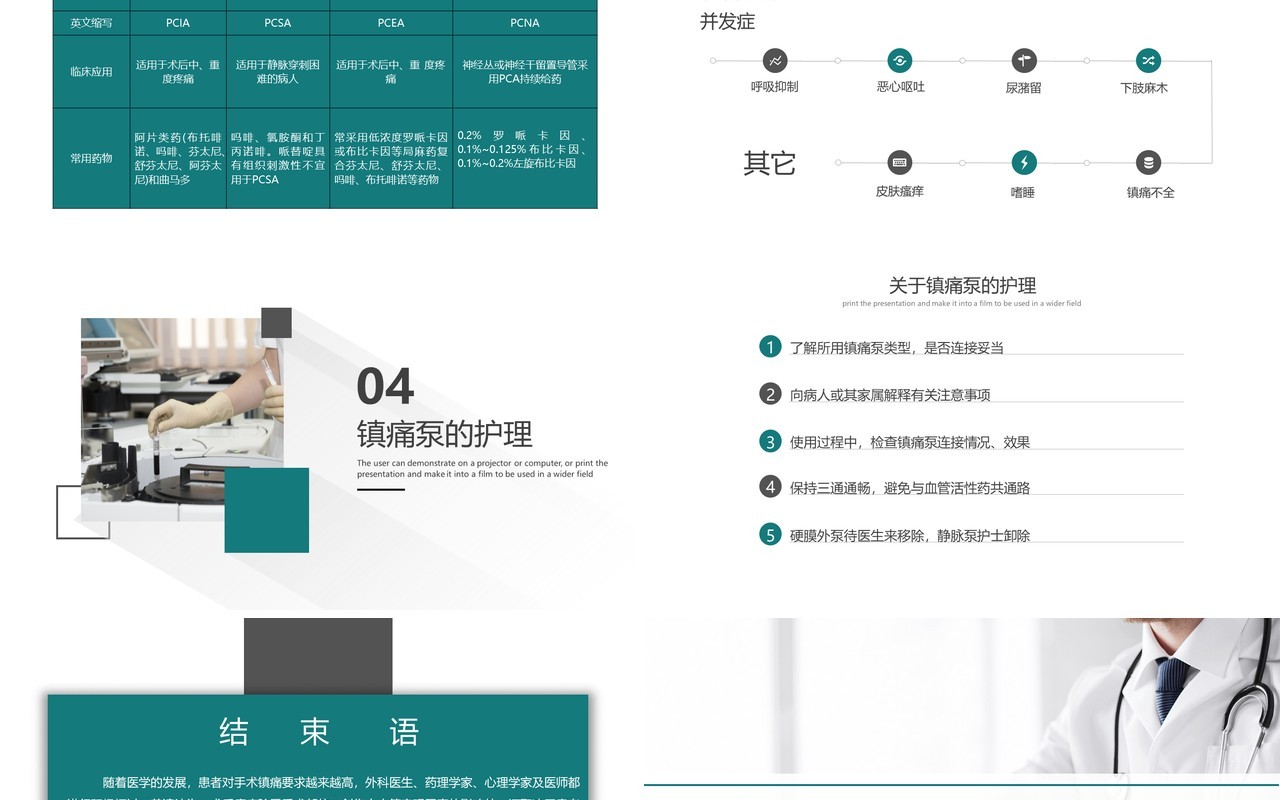The width and height of the screenshot is (1280, 800).
Task: Click the cell 神经丛或神经干留置导管采用PCA持续给药
Action: [x=525, y=71]
